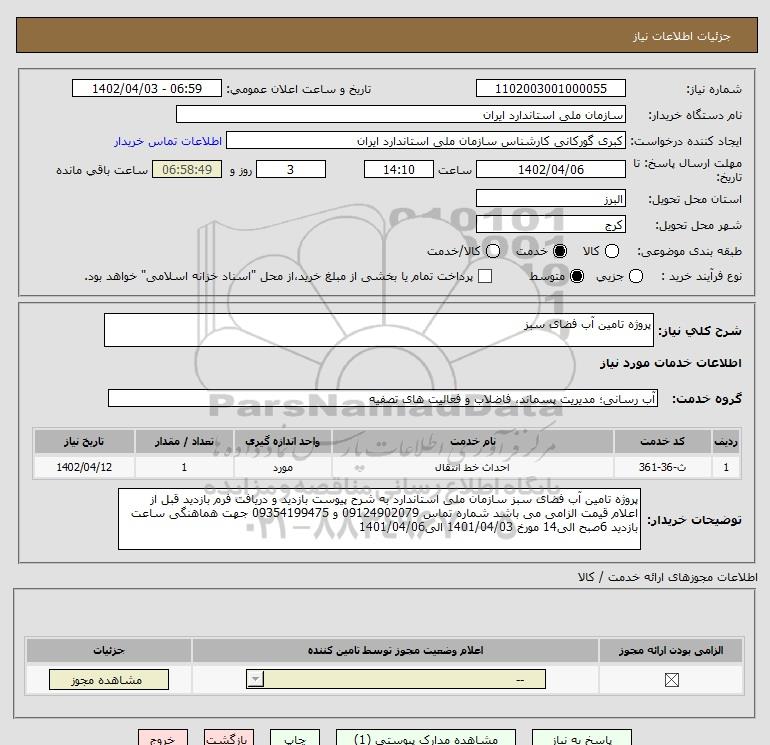Screen dimensions: 770x745
Task: Click the خروج exit button
Action: [x=163, y=738]
